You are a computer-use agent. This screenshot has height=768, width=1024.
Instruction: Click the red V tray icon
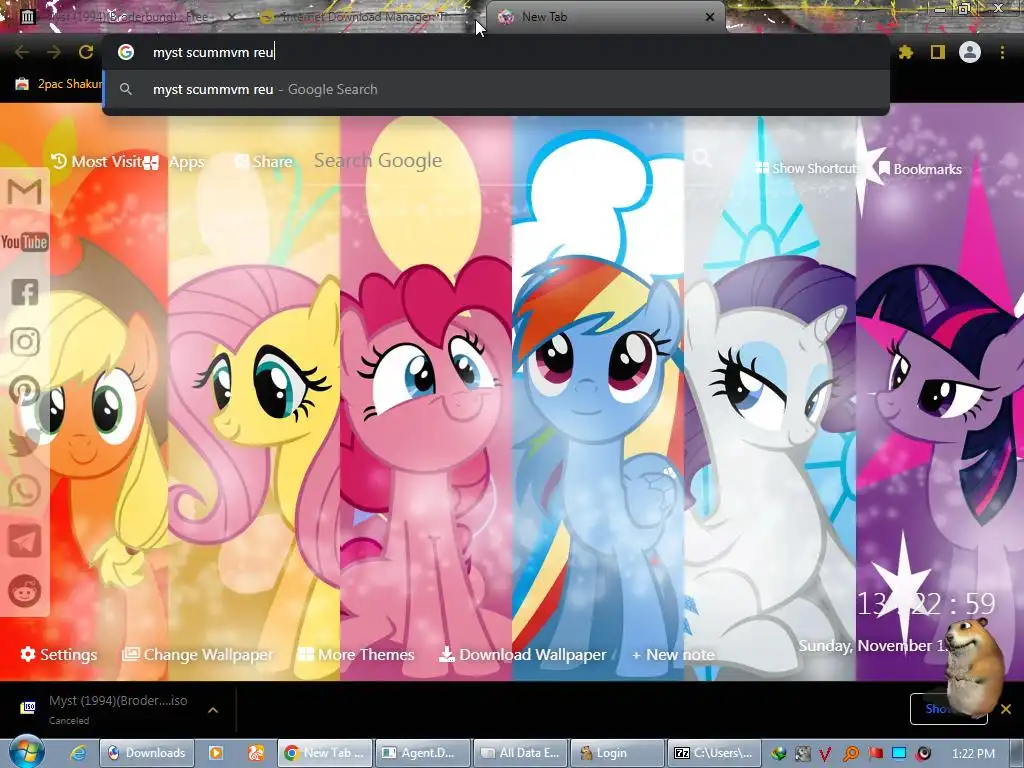click(825, 754)
